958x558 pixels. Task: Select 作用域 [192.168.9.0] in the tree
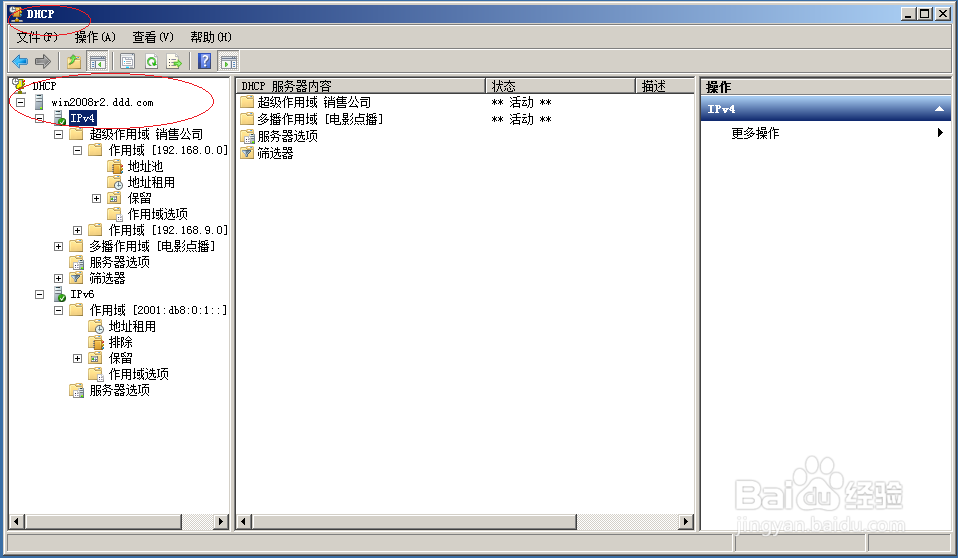(168, 230)
